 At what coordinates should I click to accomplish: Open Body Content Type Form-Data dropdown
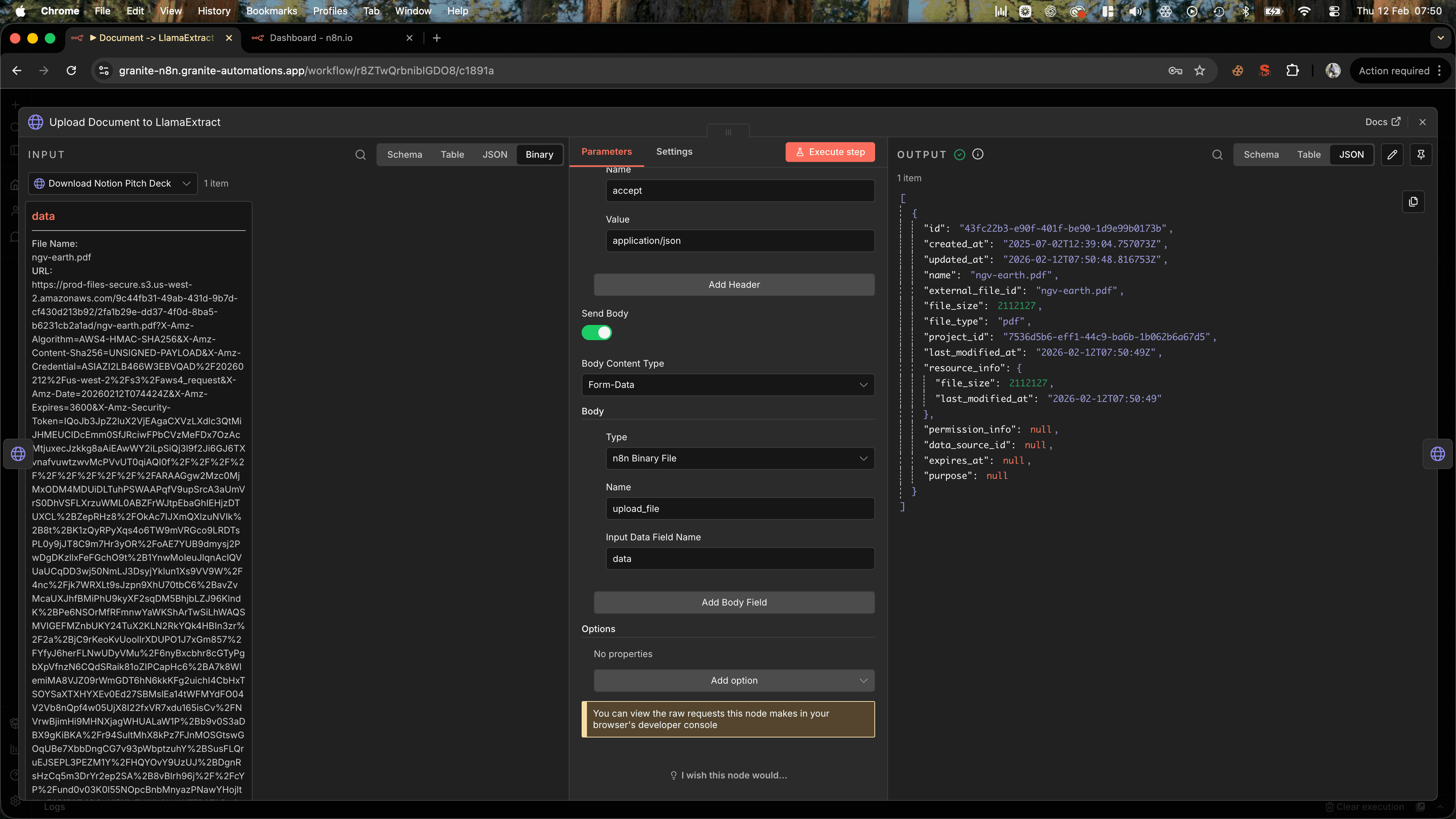pos(728,385)
